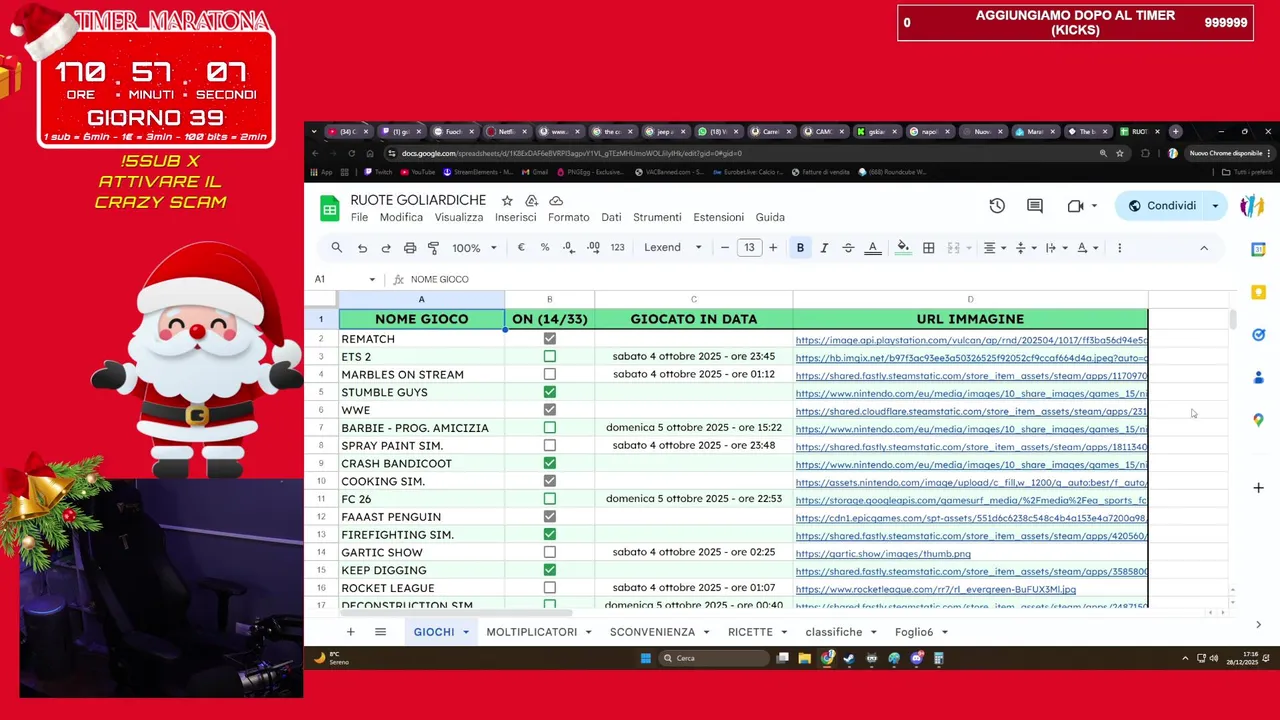Print the spreadsheet

tap(410, 248)
